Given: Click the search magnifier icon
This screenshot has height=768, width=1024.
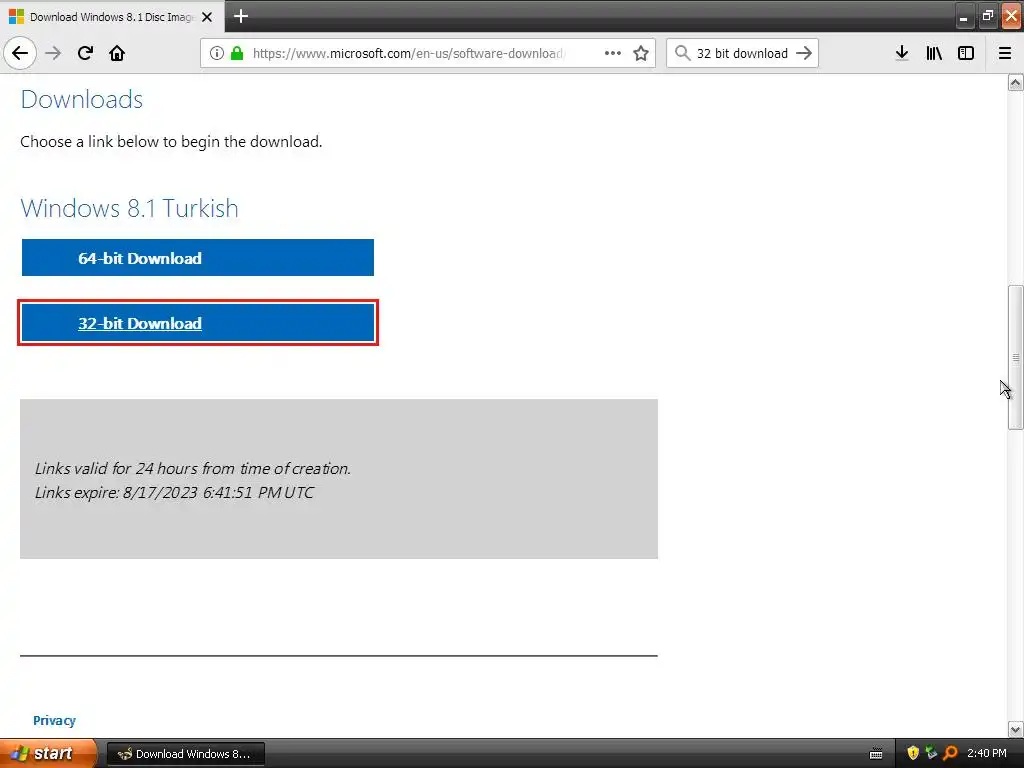Looking at the screenshot, I should pyautogui.click(x=682, y=53).
